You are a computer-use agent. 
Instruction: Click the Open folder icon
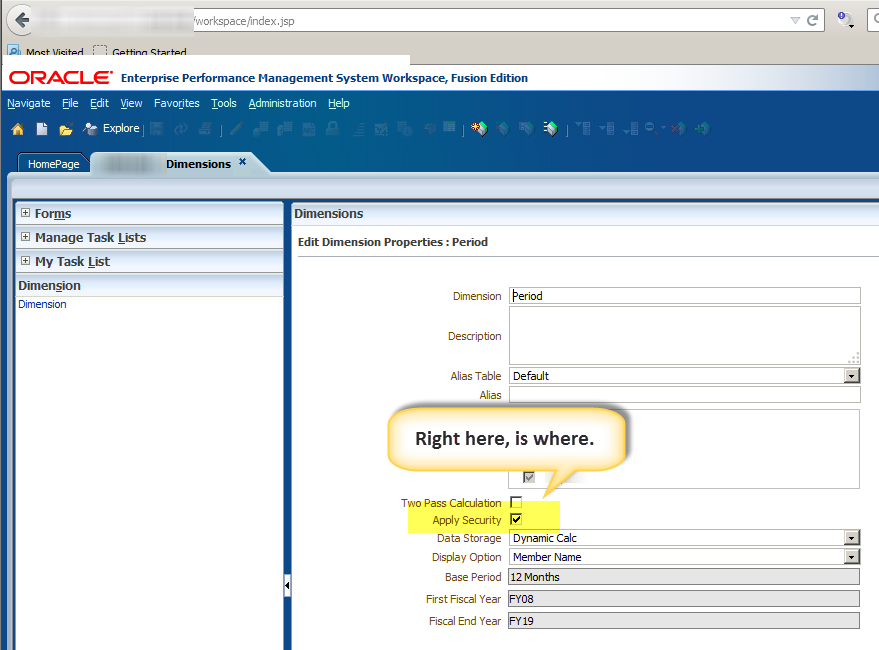[x=66, y=130]
